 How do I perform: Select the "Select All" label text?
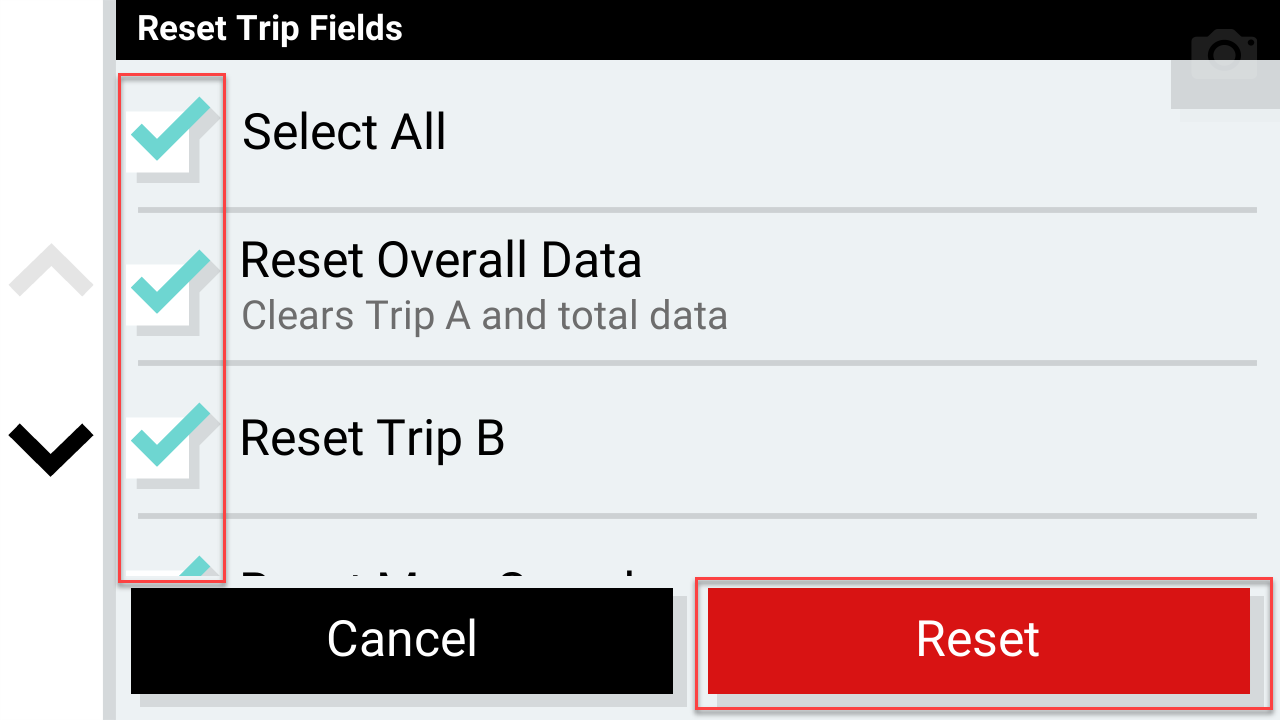(x=344, y=132)
